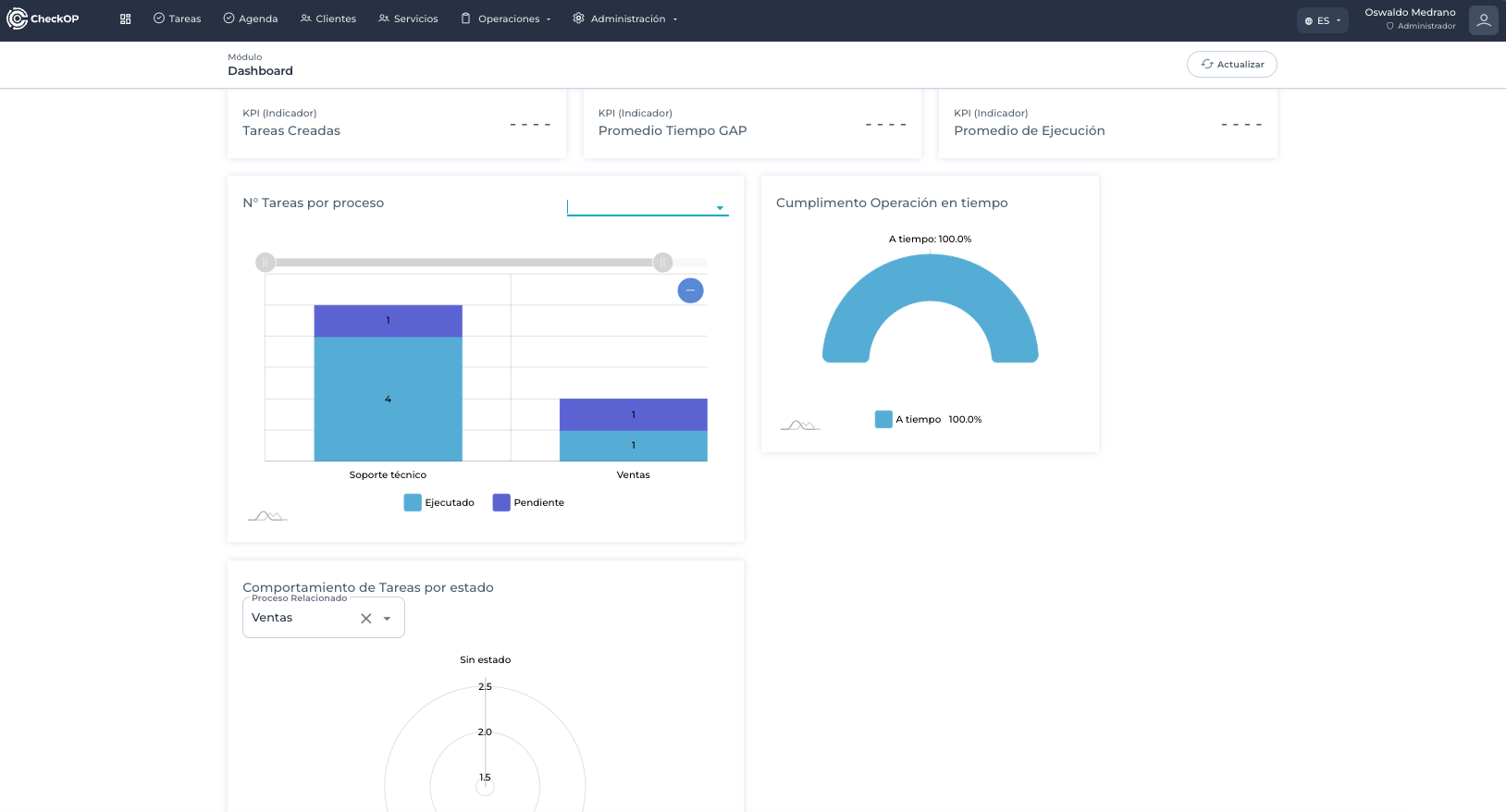Clear the Ventas selection with X icon
The image size is (1506, 812).
tap(366, 619)
